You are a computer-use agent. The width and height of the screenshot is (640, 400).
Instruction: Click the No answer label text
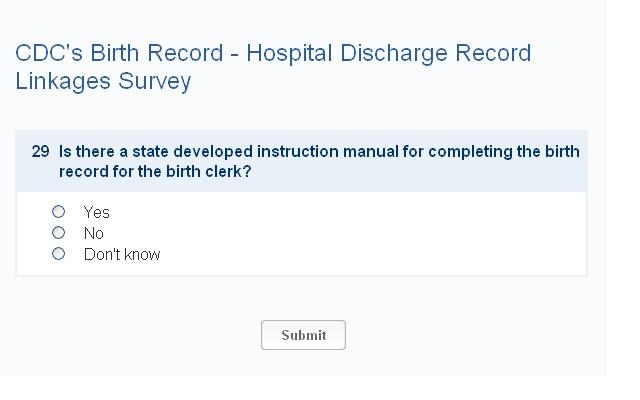(94, 233)
